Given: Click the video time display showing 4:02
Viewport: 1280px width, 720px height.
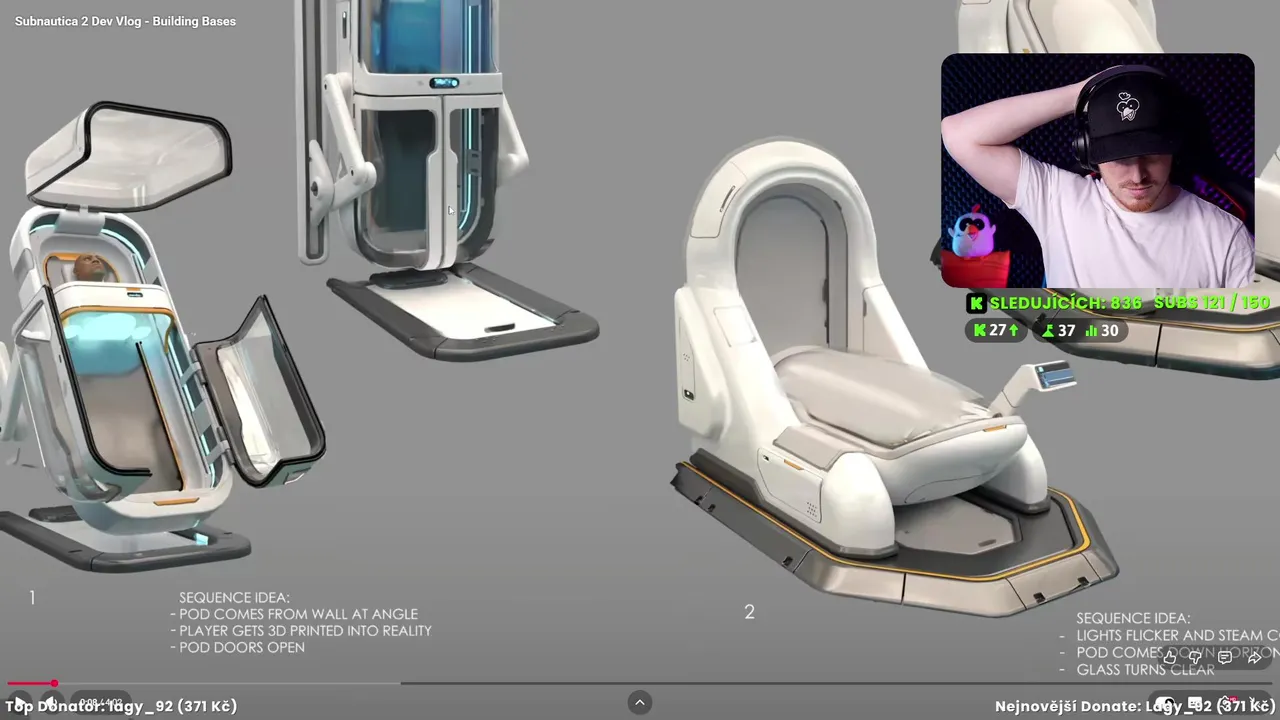Looking at the screenshot, I should [x=101, y=702].
